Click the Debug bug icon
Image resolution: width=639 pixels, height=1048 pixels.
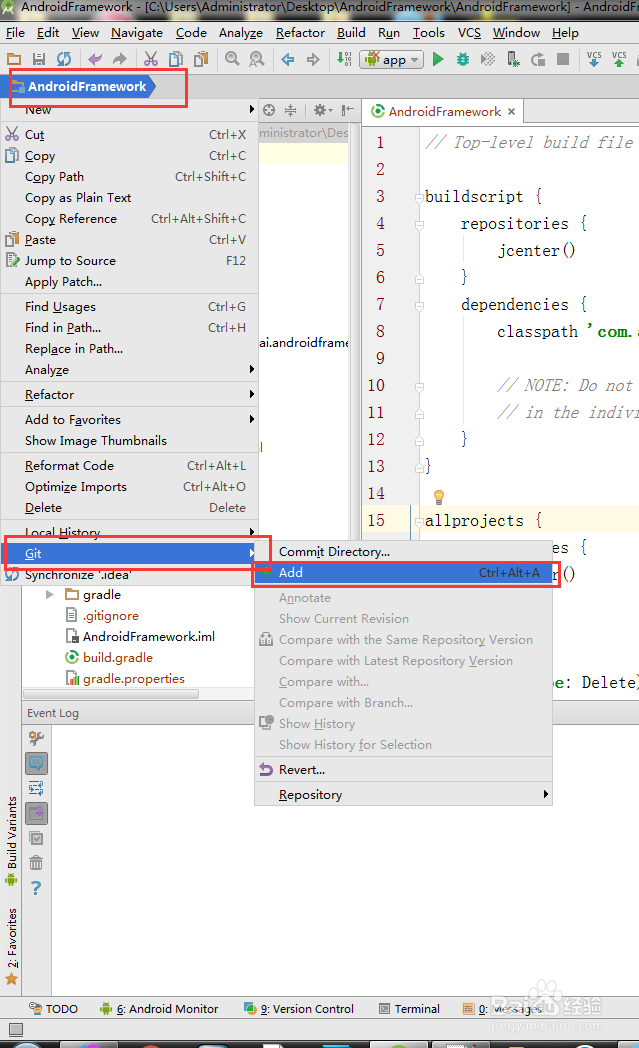pos(463,59)
